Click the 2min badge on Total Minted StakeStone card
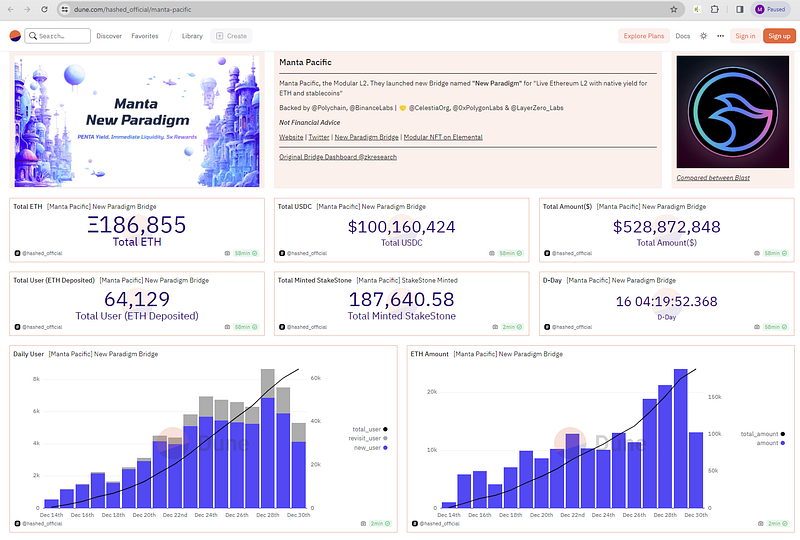 click(512, 327)
